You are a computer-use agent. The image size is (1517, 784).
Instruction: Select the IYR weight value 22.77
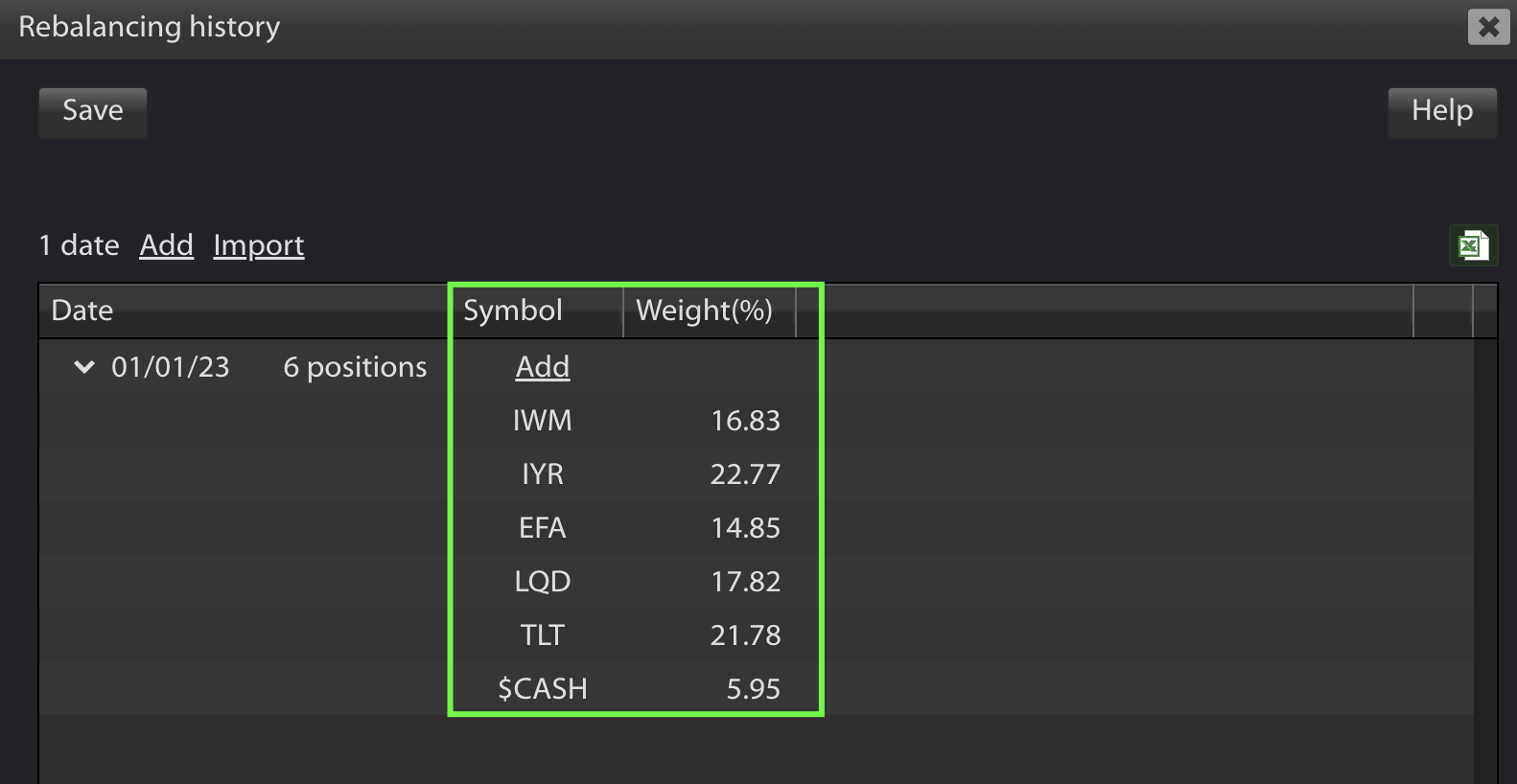[745, 474]
